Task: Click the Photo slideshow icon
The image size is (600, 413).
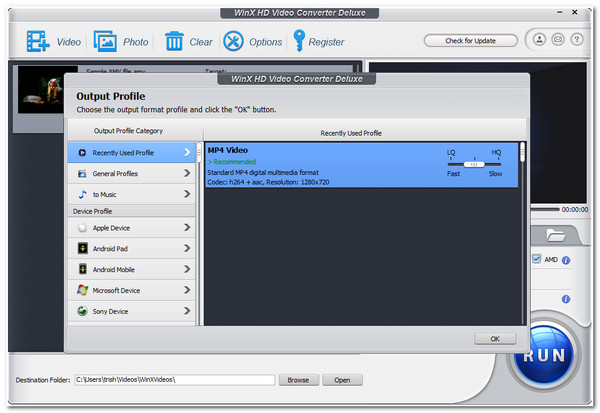Action: tap(105, 41)
